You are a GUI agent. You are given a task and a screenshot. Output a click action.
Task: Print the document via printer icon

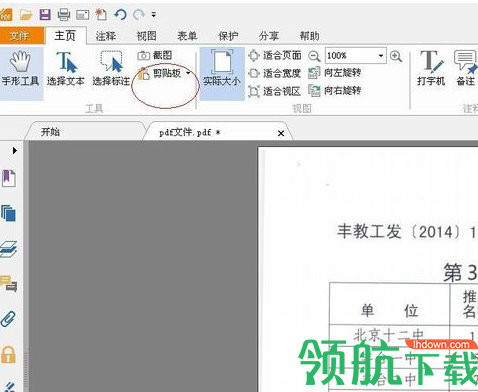tap(64, 15)
